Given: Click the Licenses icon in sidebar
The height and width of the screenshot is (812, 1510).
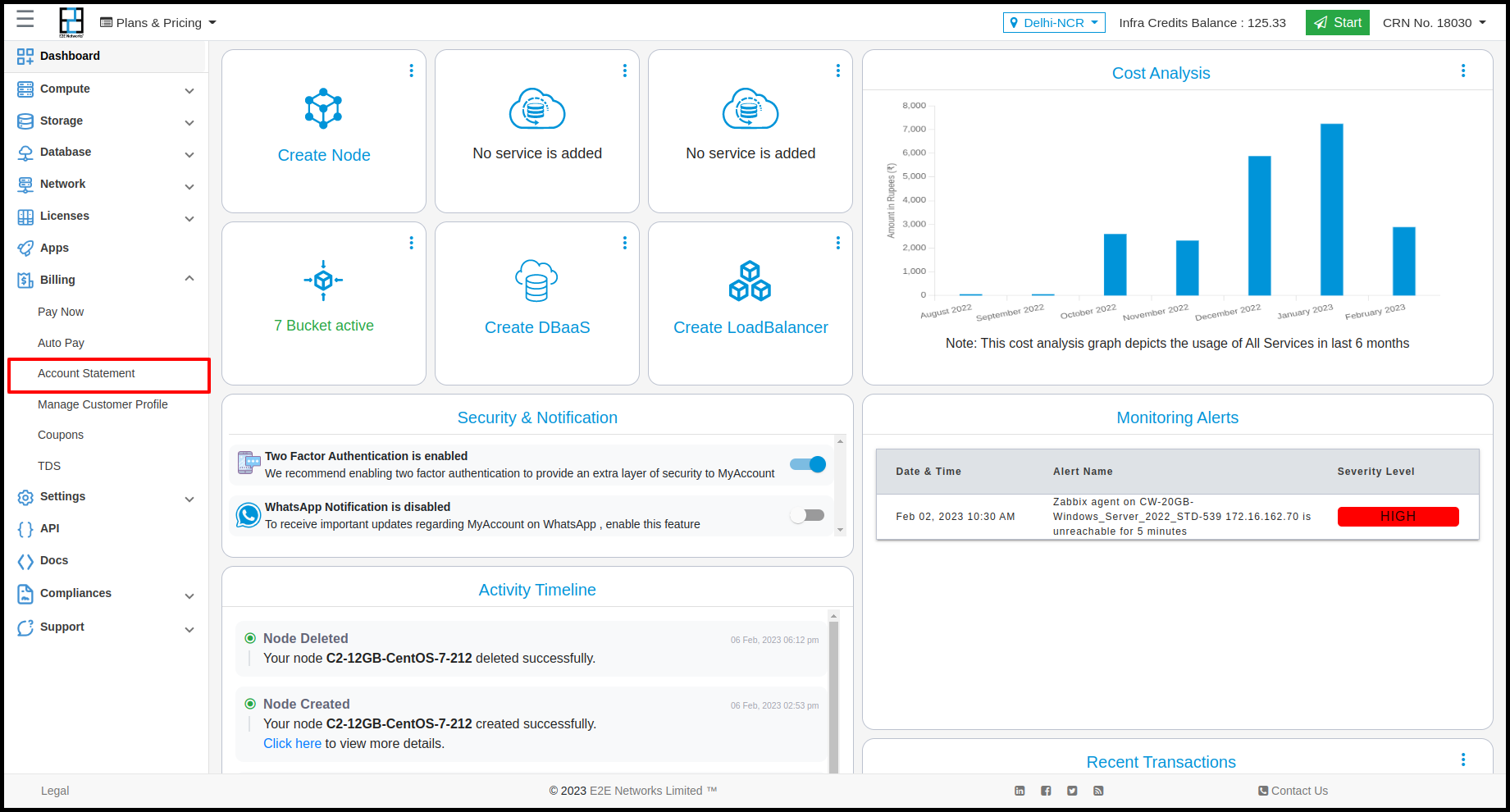Looking at the screenshot, I should [25, 217].
